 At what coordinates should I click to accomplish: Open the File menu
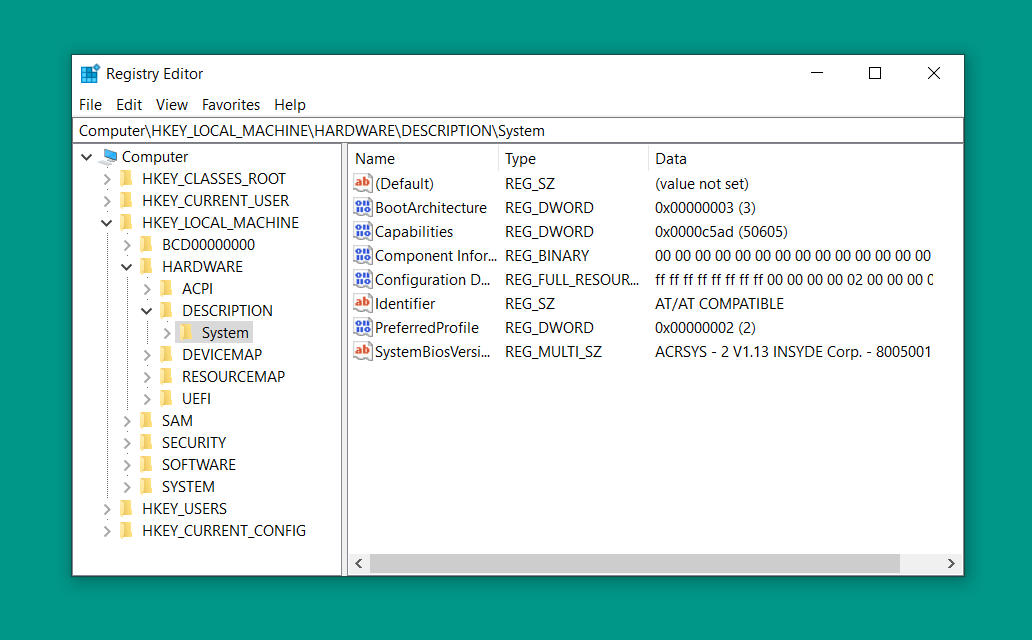pos(90,105)
